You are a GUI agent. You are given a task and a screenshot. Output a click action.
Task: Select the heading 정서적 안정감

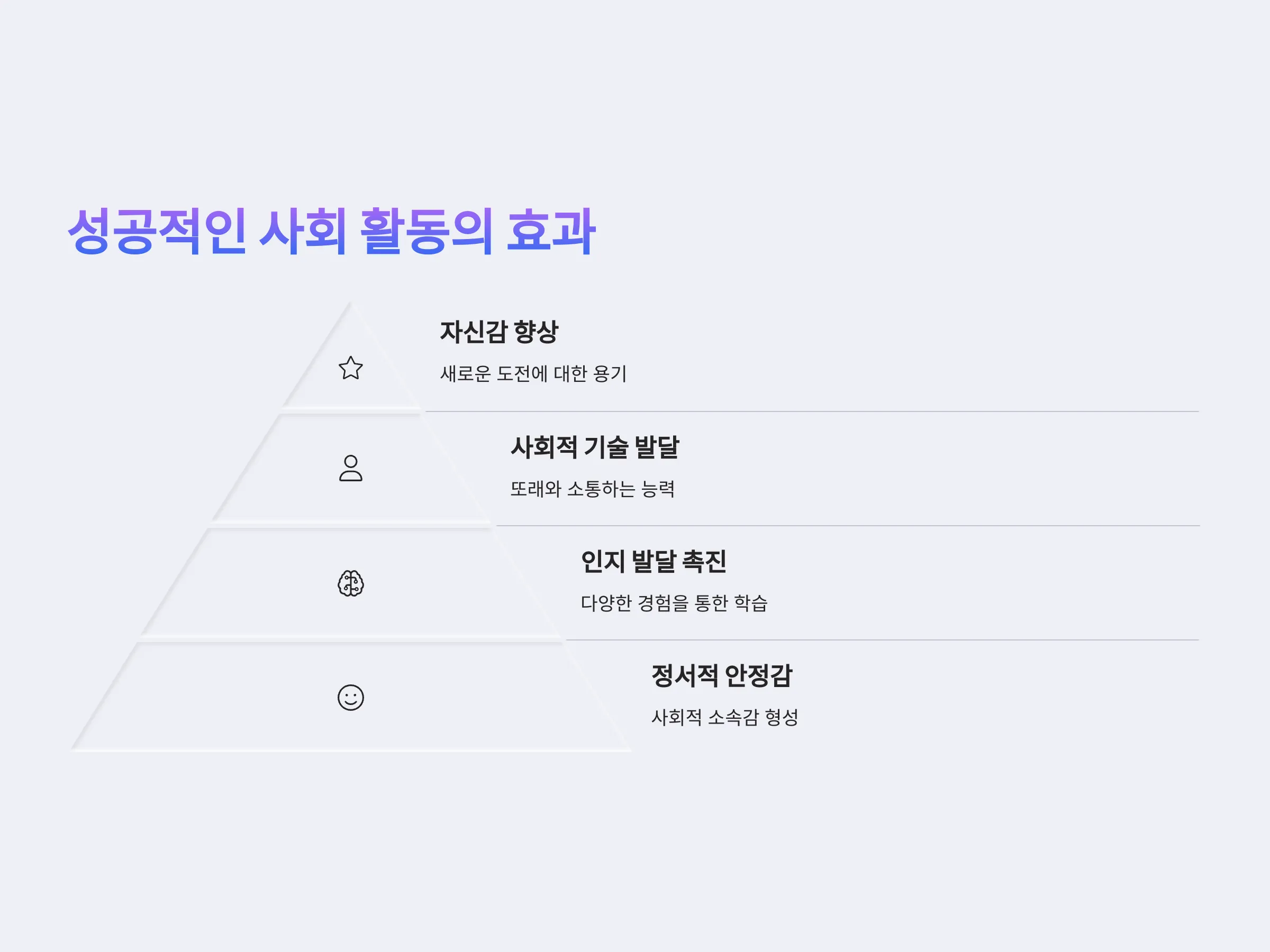point(722,675)
